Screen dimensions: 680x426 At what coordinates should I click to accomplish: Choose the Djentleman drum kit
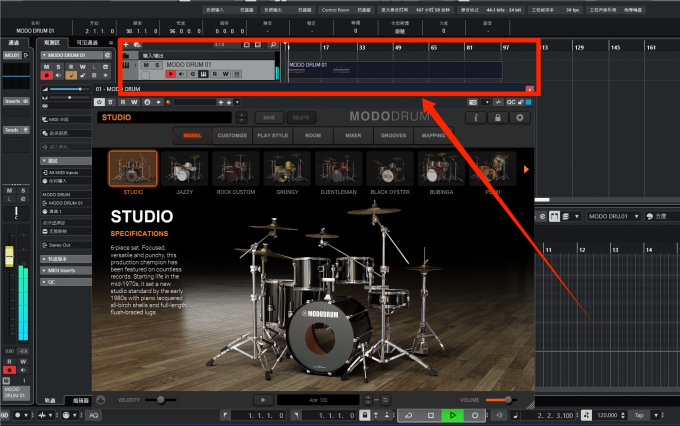click(x=338, y=168)
